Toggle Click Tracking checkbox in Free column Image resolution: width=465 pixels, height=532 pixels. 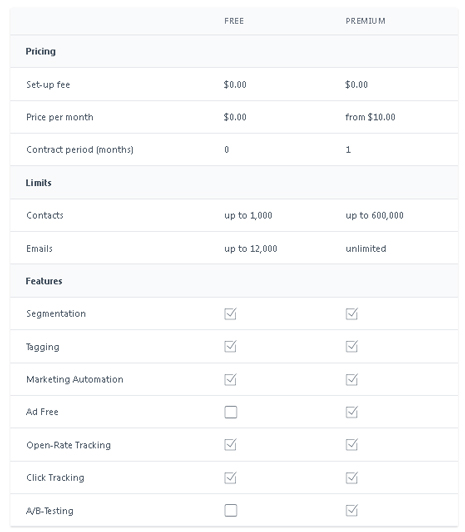tap(230, 478)
